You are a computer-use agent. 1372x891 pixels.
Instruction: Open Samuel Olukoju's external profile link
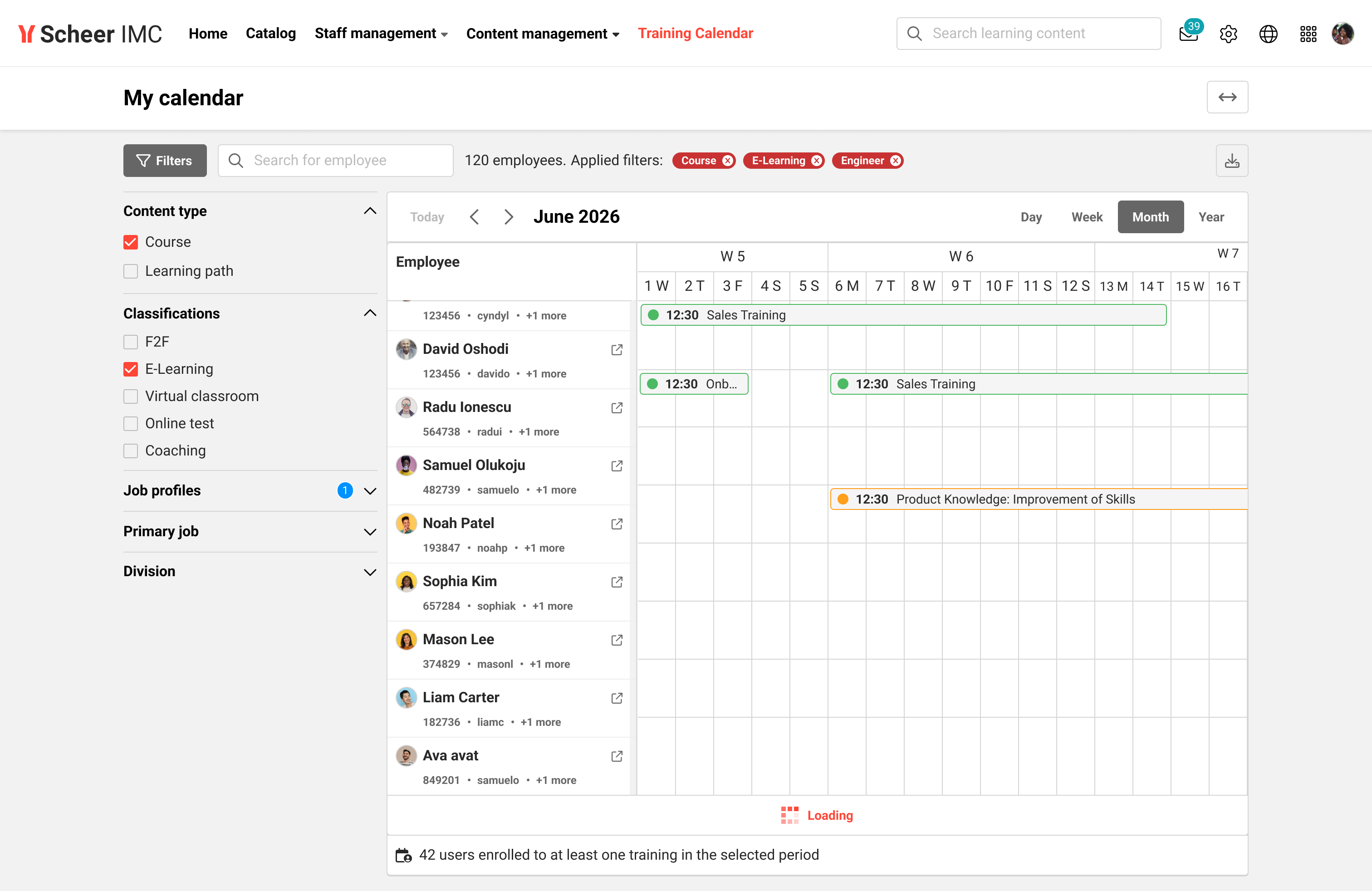pos(617,465)
